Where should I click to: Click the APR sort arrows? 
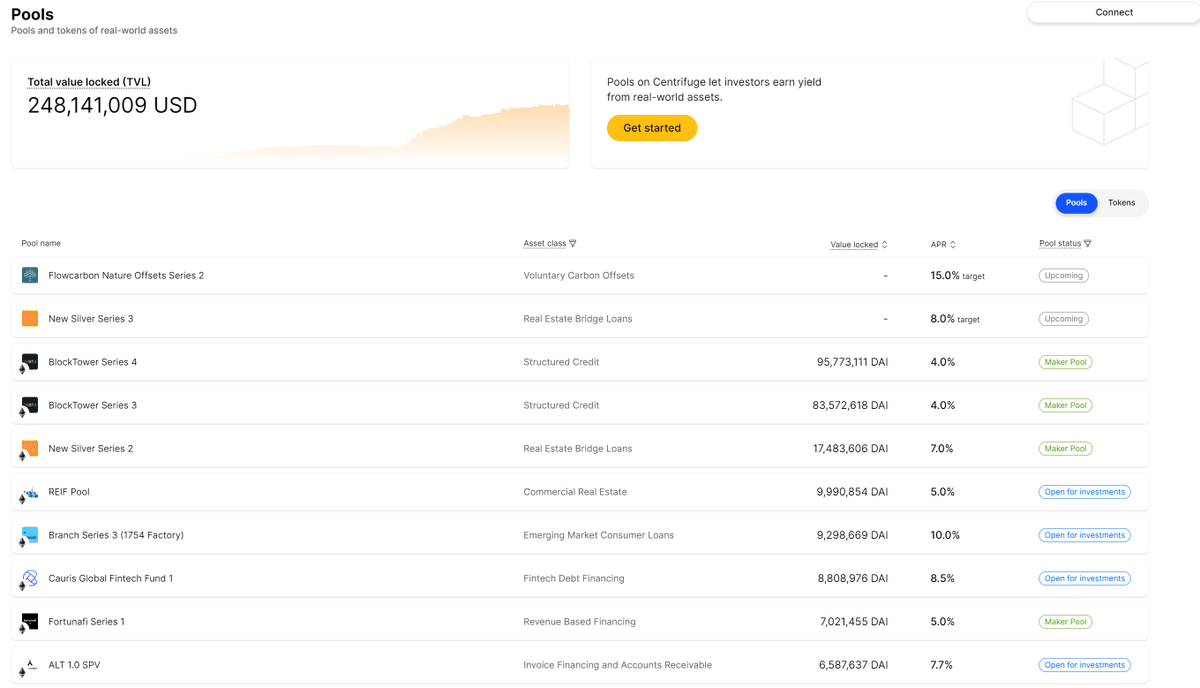[953, 245]
